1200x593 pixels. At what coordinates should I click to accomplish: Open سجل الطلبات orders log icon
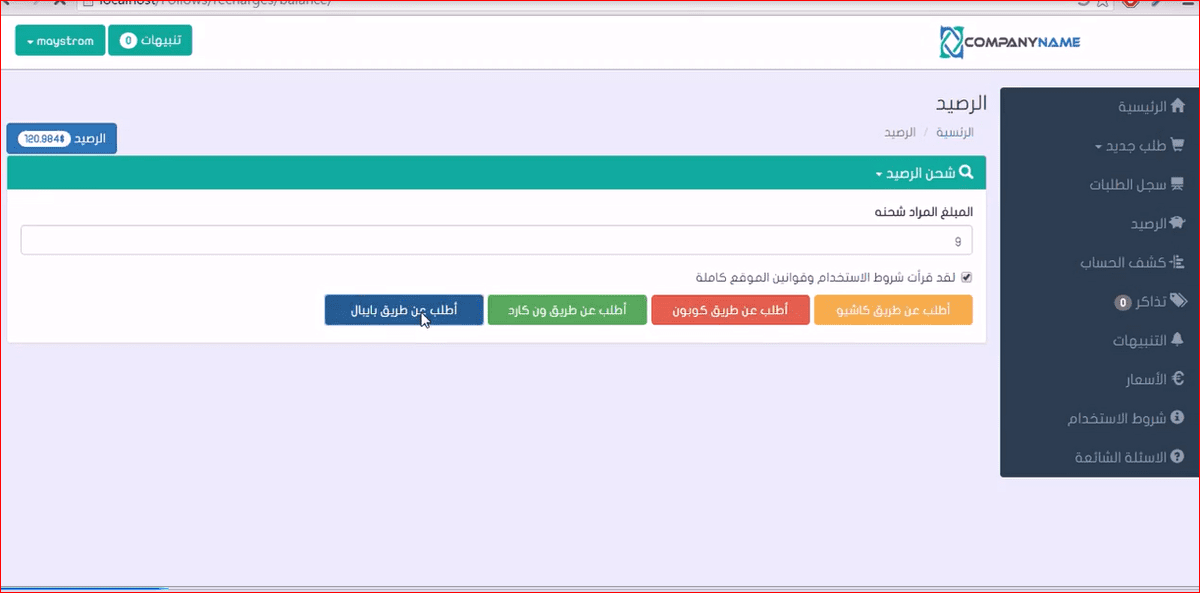coord(1177,185)
